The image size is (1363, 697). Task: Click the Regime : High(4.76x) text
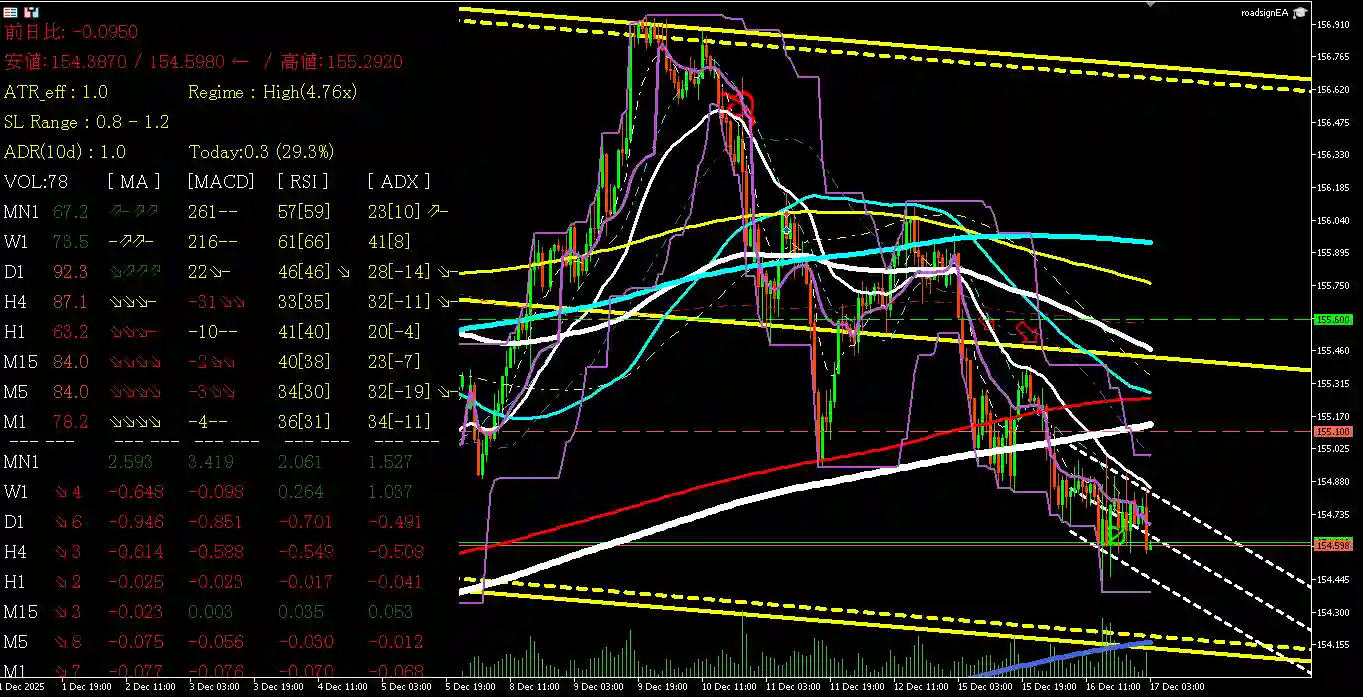click(x=272, y=92)
